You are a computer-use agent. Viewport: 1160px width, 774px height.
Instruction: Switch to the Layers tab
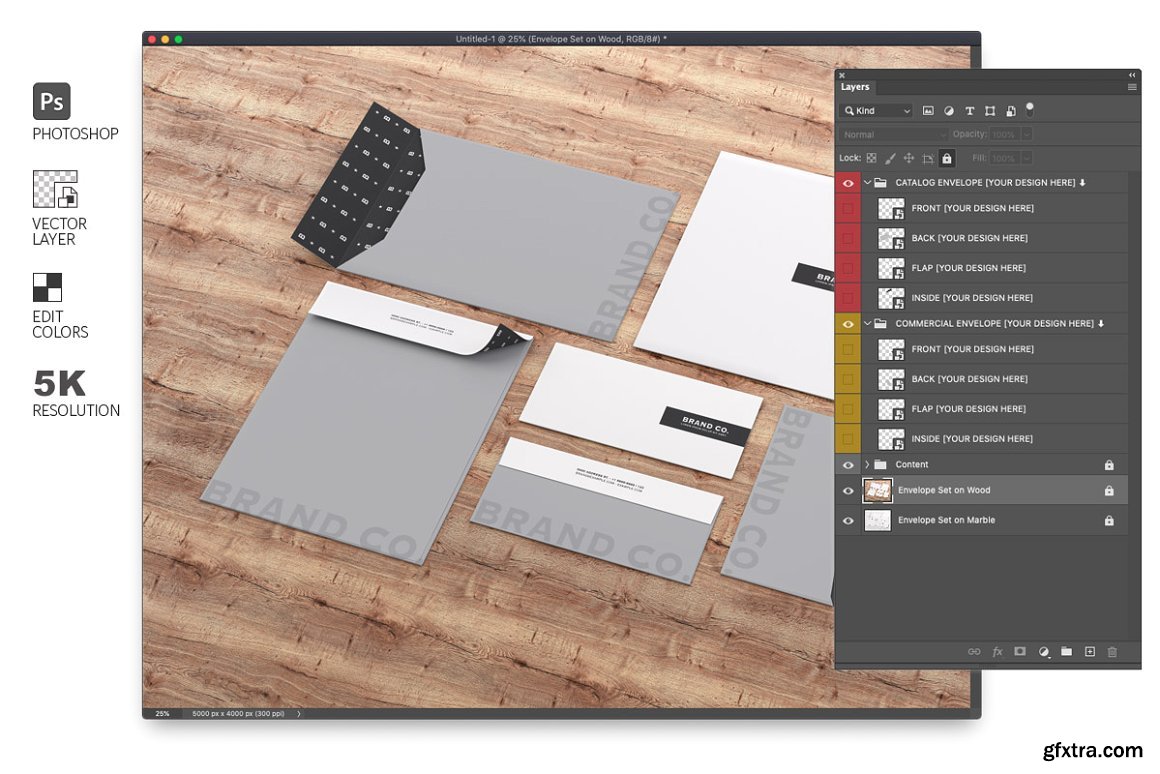click(x=855, y=87)
